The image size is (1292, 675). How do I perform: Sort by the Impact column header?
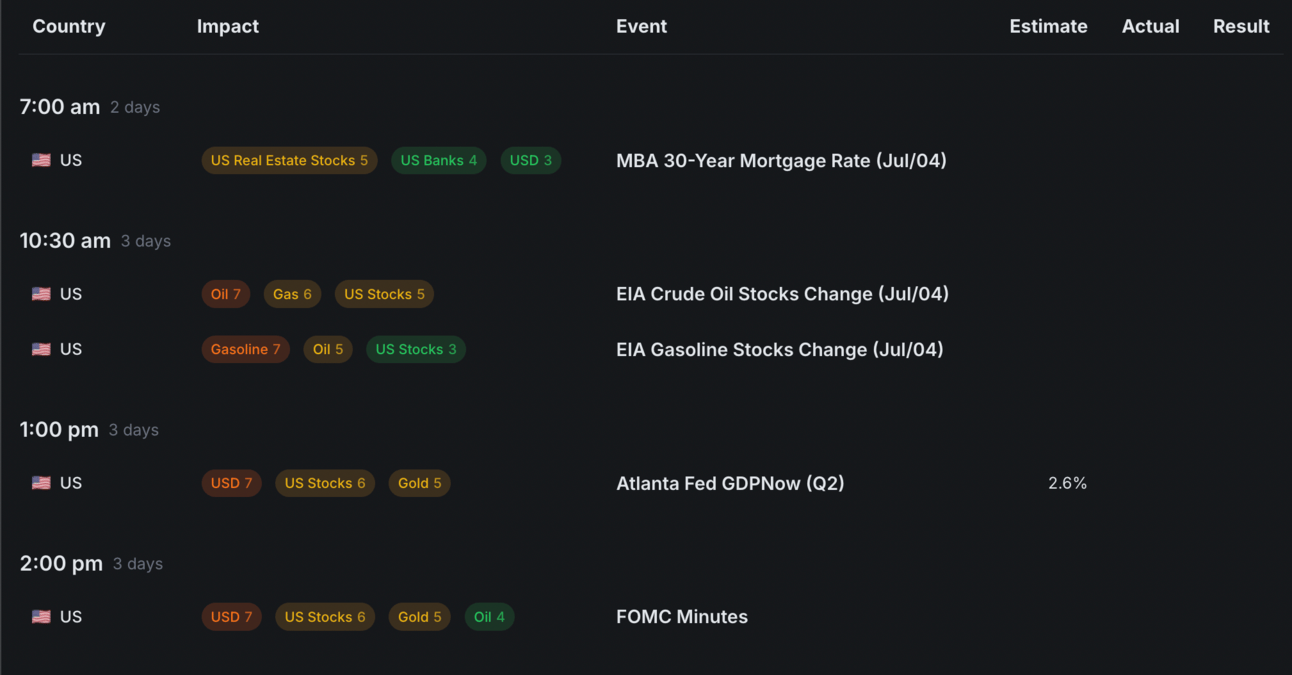point(228,26)
